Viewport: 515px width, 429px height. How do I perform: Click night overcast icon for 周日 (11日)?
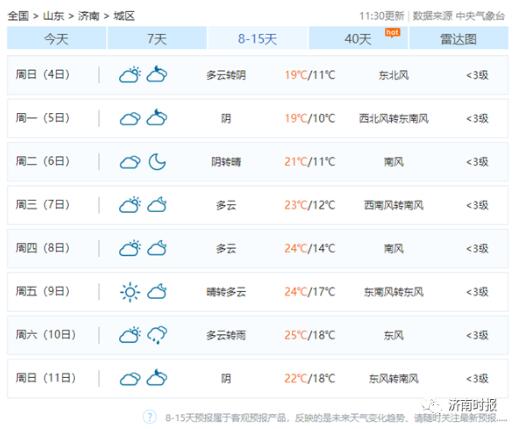pyautogui.click(x=157, y=377)
